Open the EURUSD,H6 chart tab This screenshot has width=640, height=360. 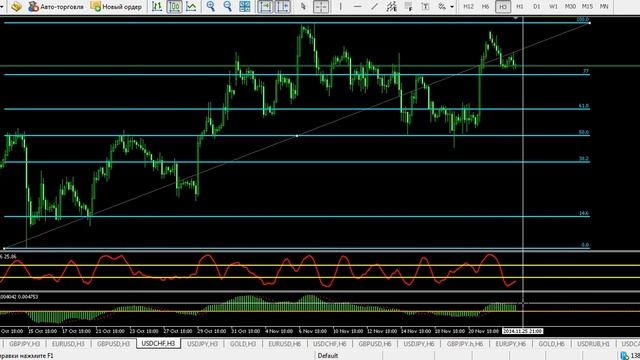click(x=284, y=344)
